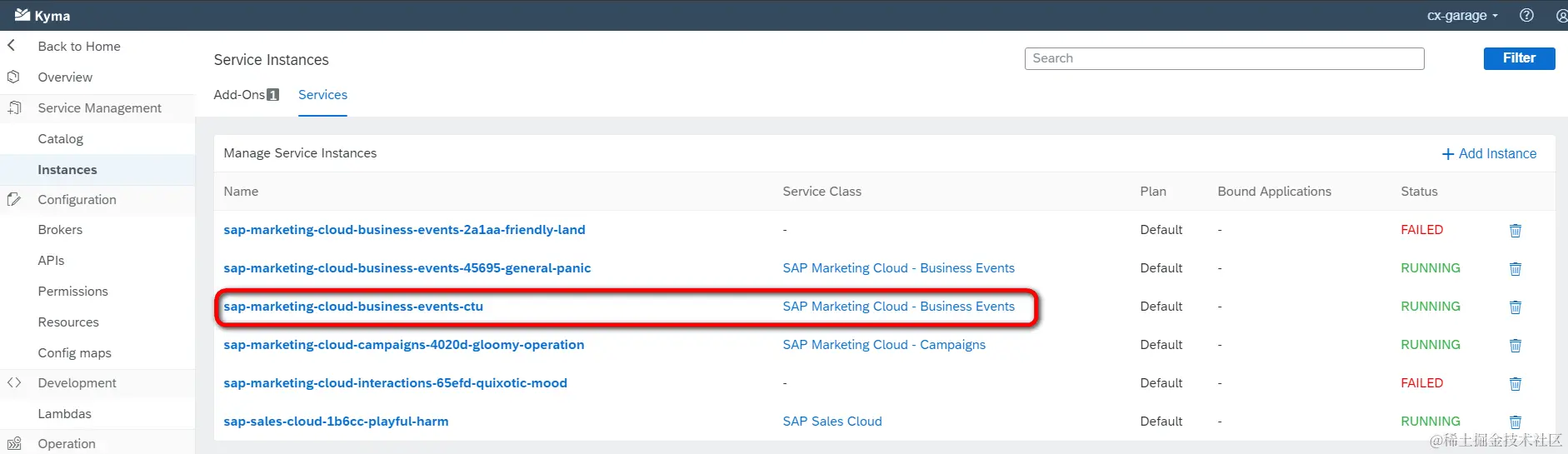Switch to the Add-Ons tab
The height and width of the screenshot is (454, 1568).
click(246, 95)
